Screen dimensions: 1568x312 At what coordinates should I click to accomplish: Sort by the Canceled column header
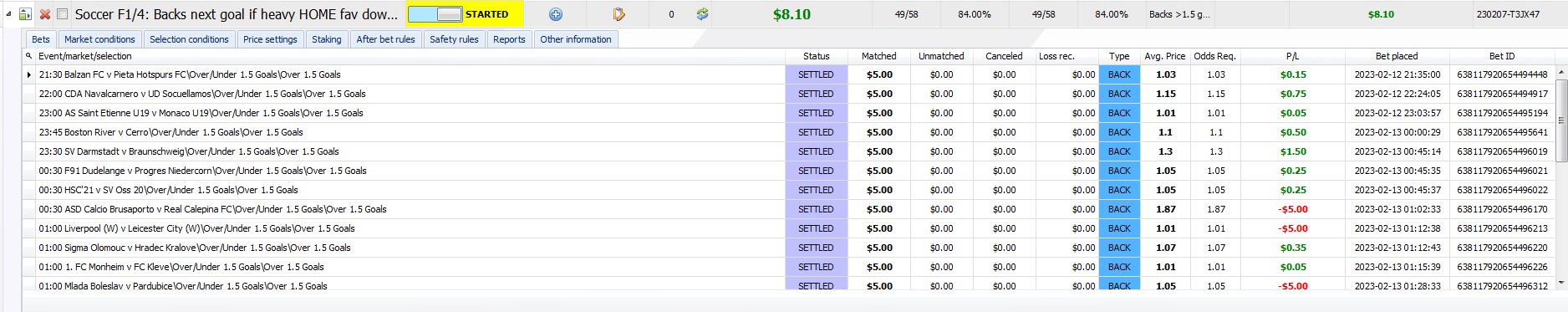point(1004,56)
